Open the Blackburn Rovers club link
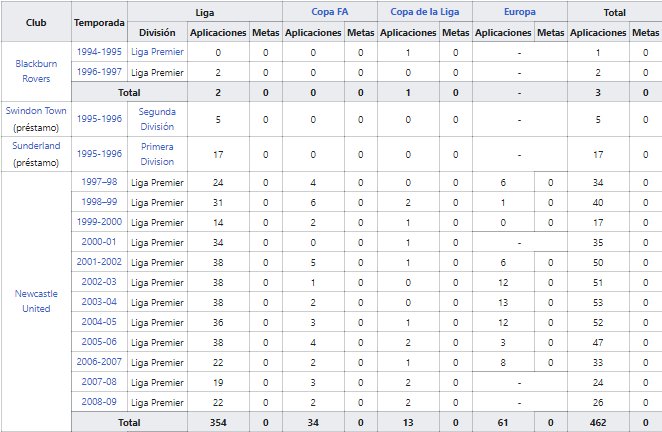Screen dimensions: 662x432 [36, 71]
